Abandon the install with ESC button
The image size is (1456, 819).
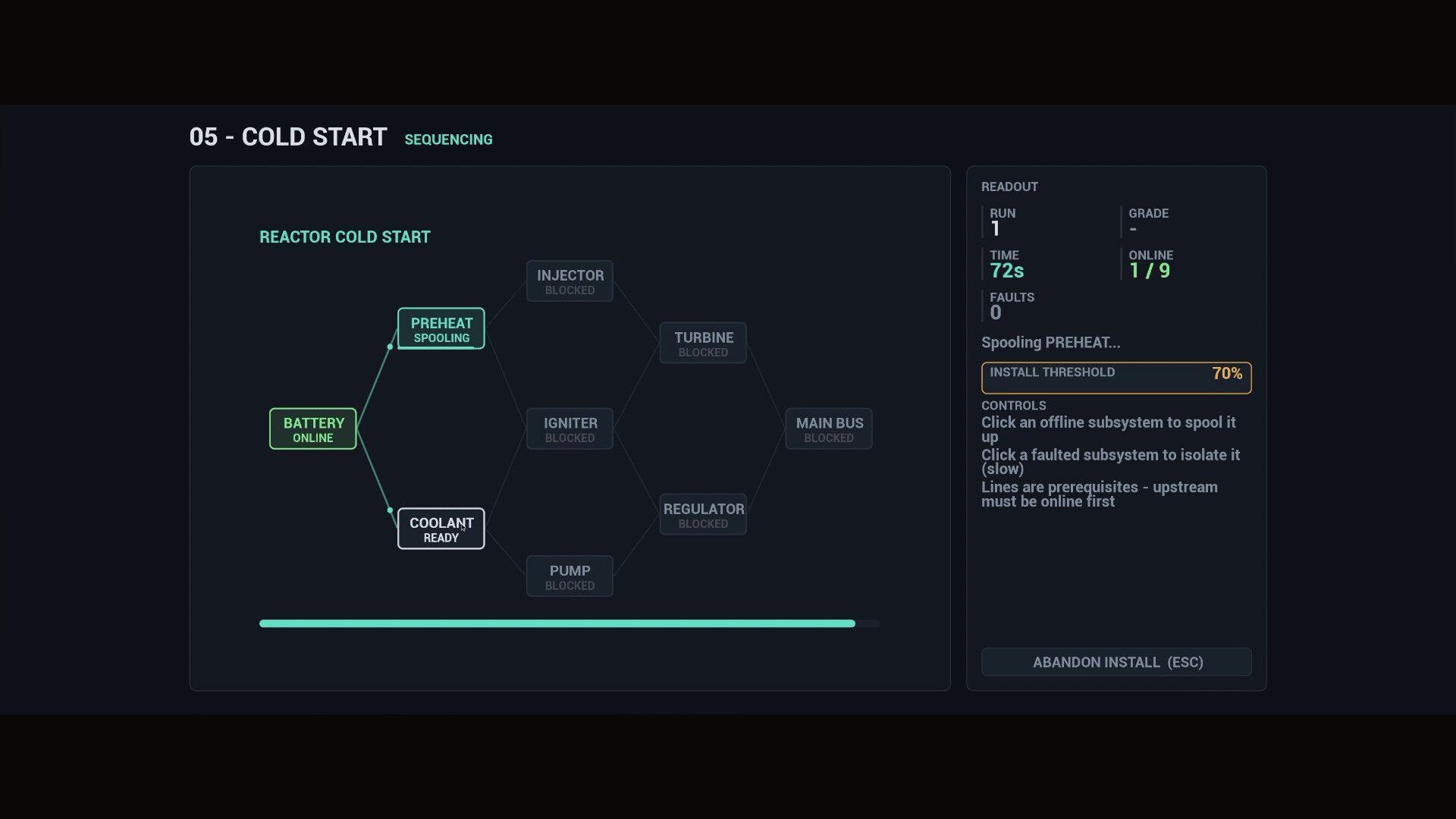coord(1116,662)
